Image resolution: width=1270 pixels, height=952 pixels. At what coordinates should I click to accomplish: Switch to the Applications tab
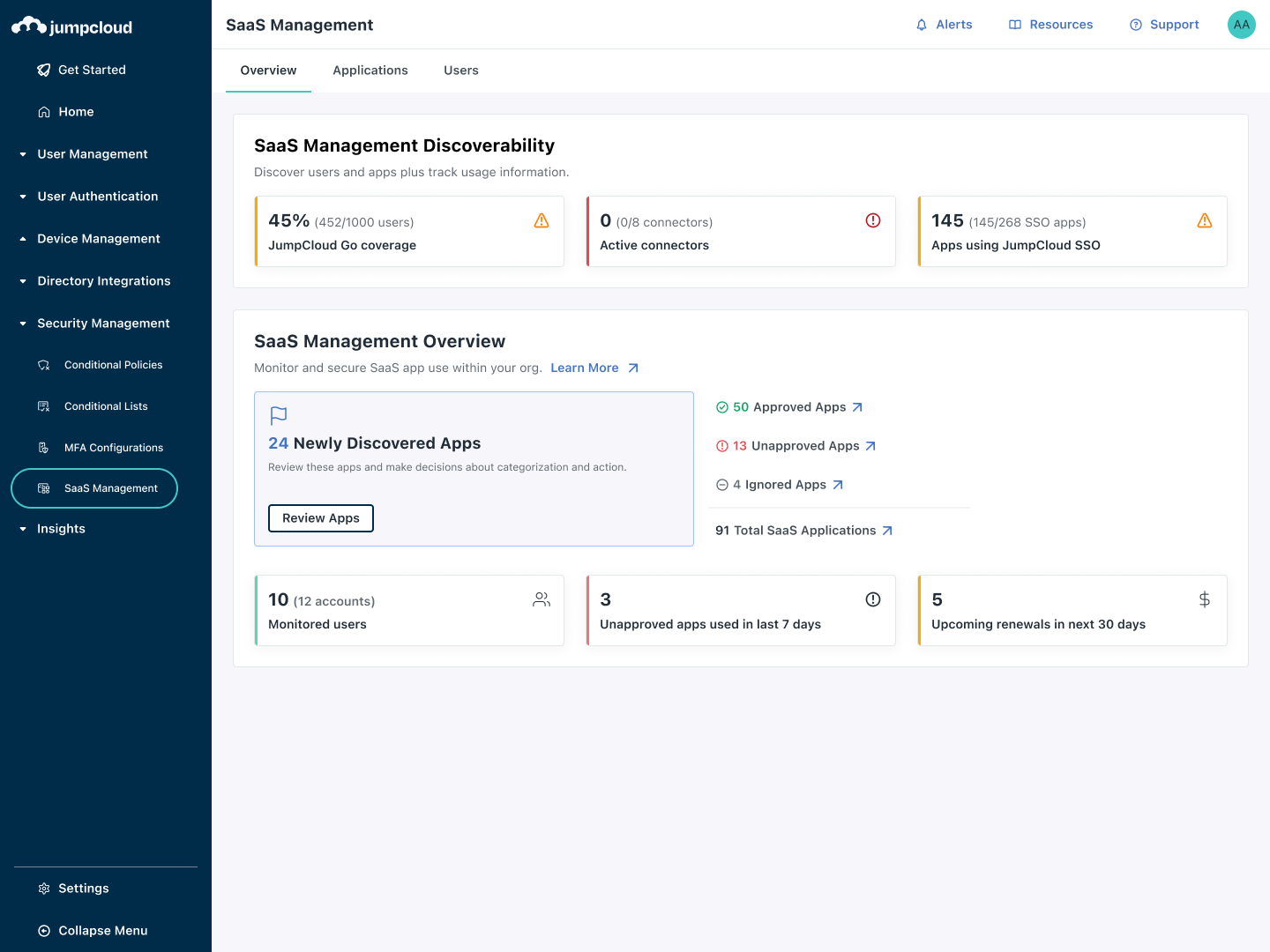click(370, 71)
